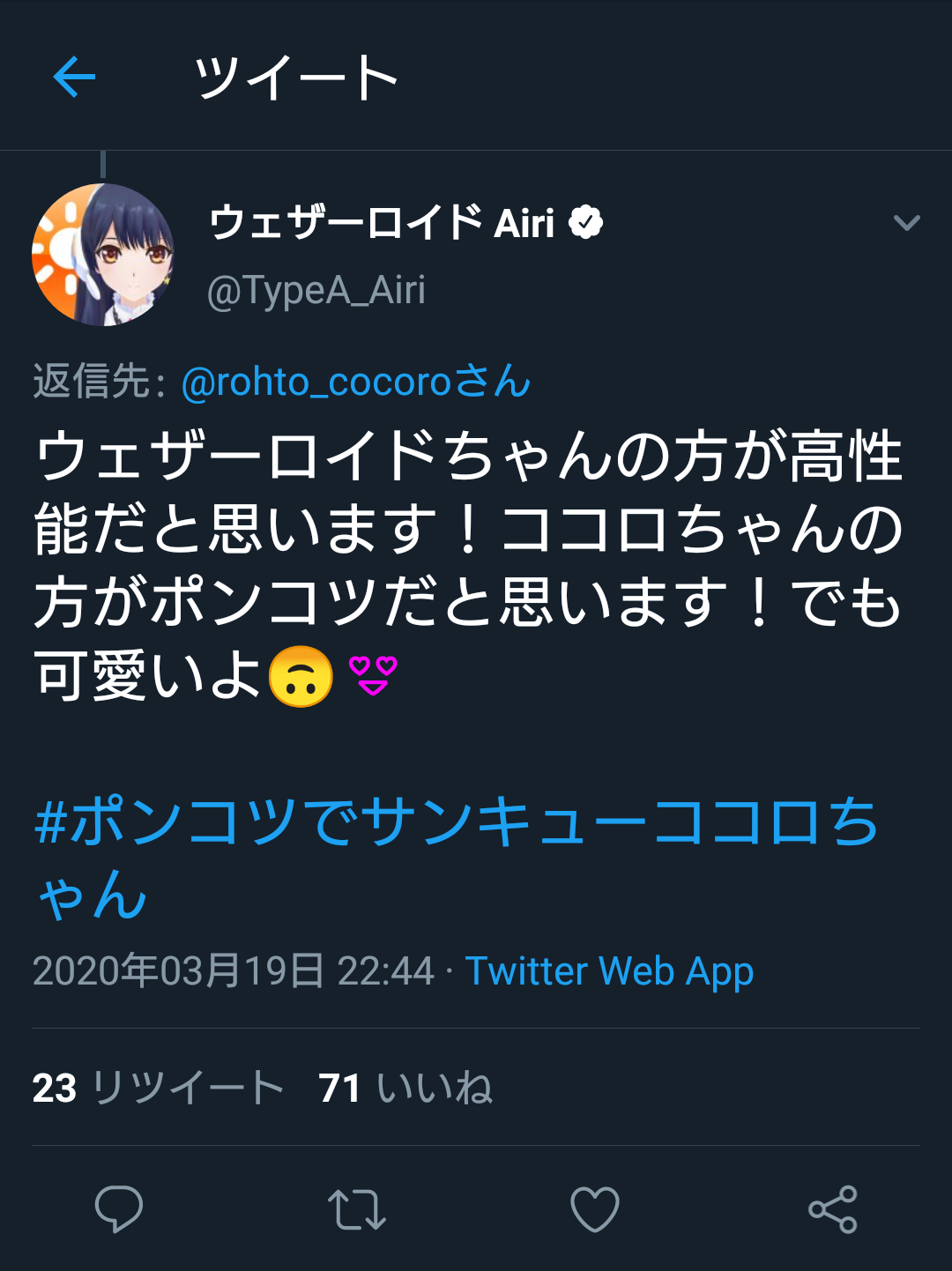Tap the tweet timestamp 2020年03月19日 22:44
Screen dimensions: 952x1271
(x=234, y=971)
